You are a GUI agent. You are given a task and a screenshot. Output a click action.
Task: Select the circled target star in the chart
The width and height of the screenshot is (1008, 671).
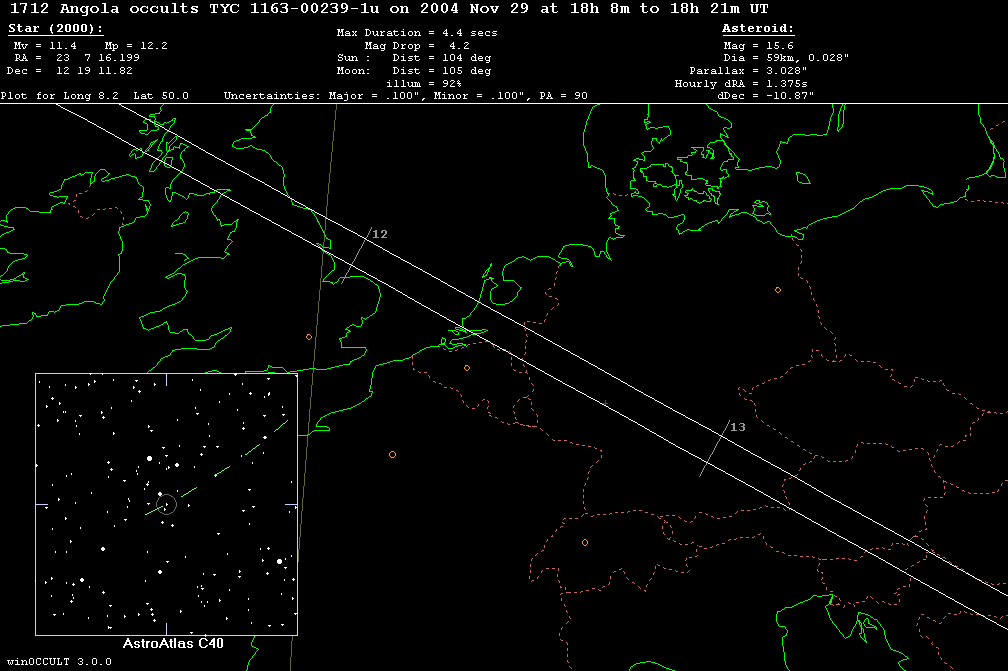coord(167,504)
